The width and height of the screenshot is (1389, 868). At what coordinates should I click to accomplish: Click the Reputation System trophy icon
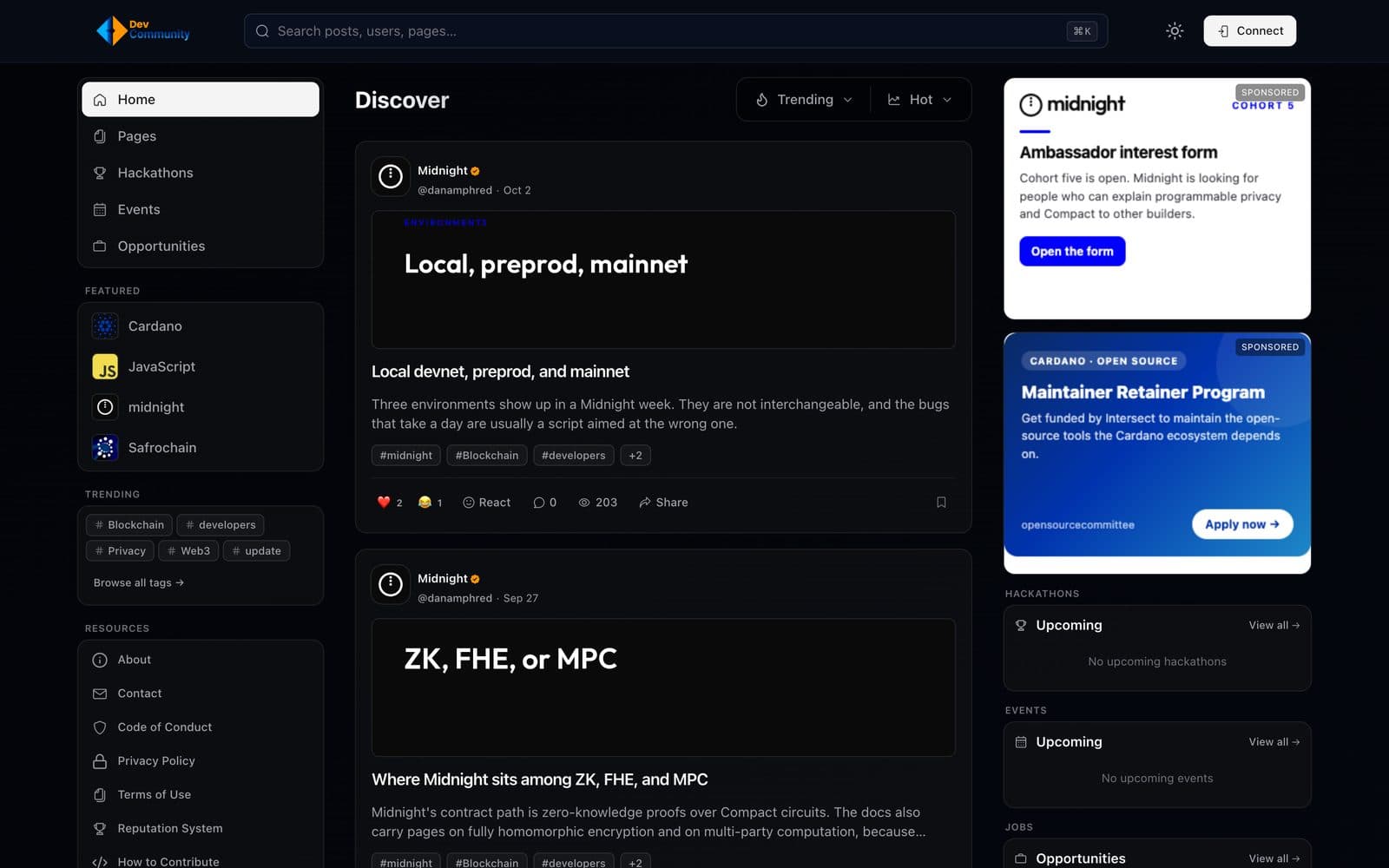pos(100,828)
